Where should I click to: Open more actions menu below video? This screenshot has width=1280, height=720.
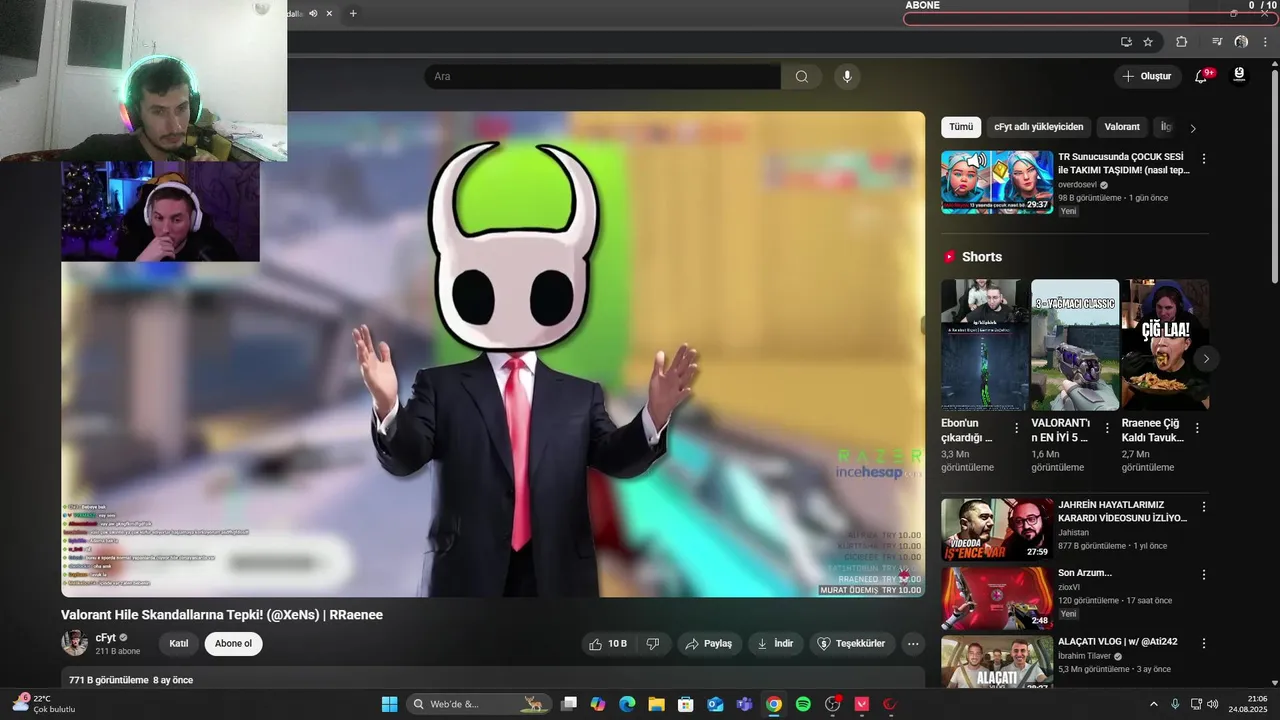pos(912,644)
